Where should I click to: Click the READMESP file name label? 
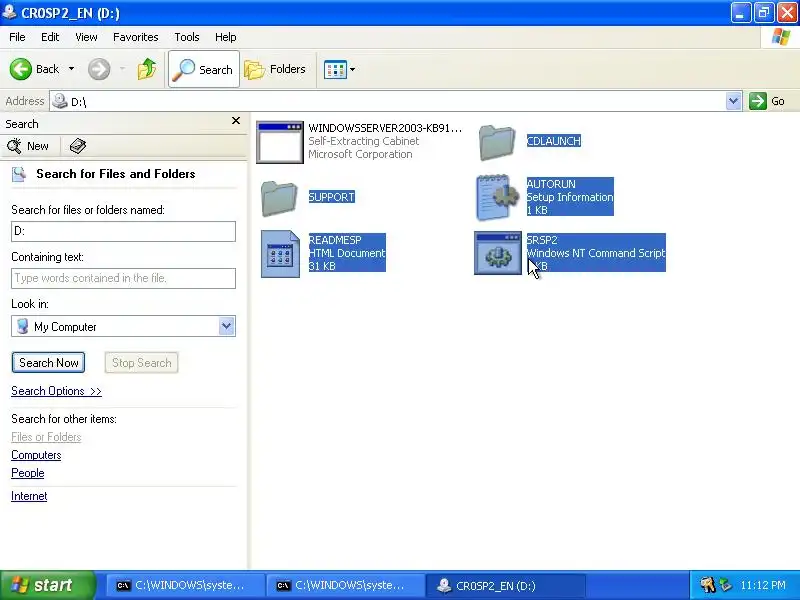click(335, 240)
